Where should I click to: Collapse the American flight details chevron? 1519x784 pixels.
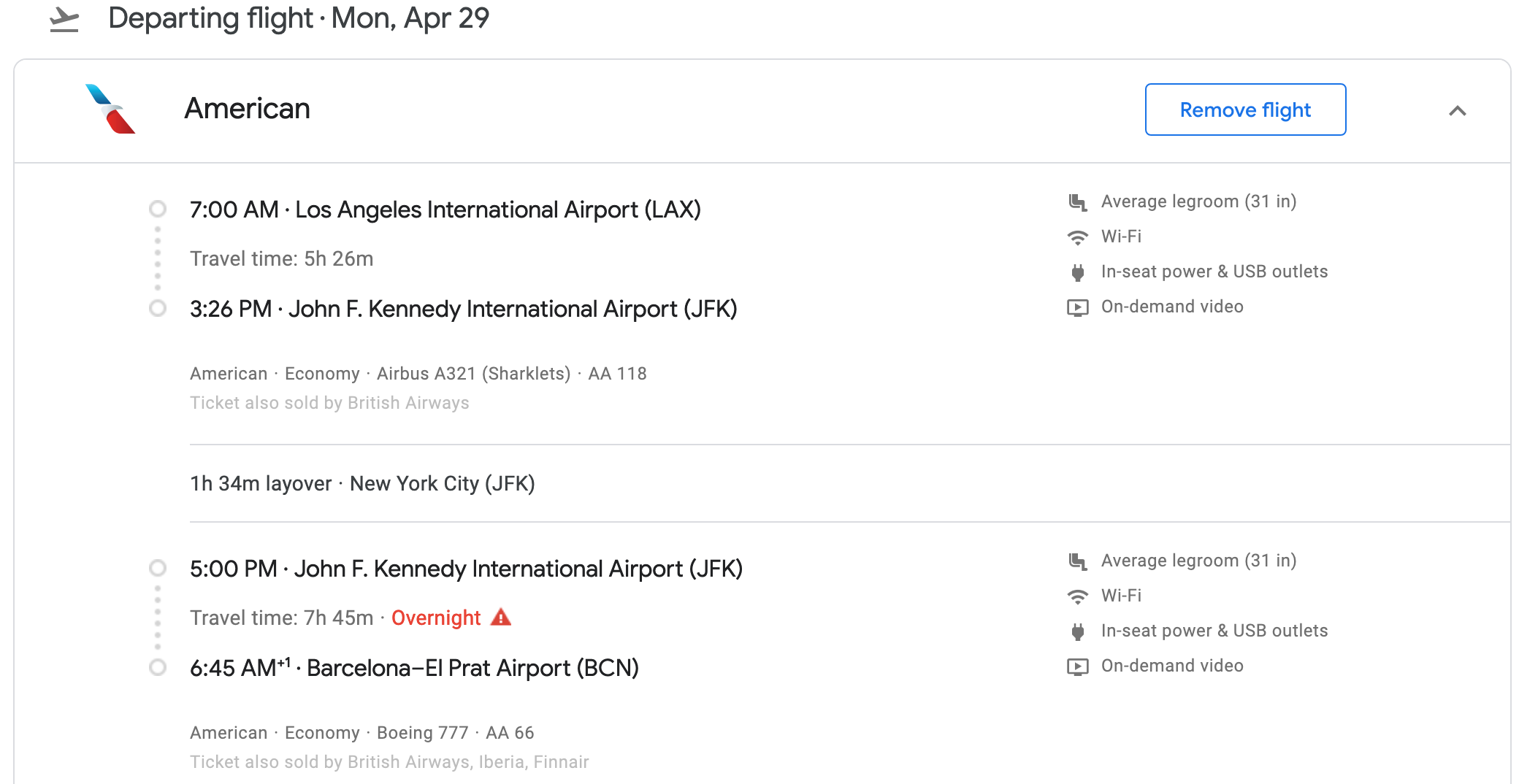[1457, 111]
